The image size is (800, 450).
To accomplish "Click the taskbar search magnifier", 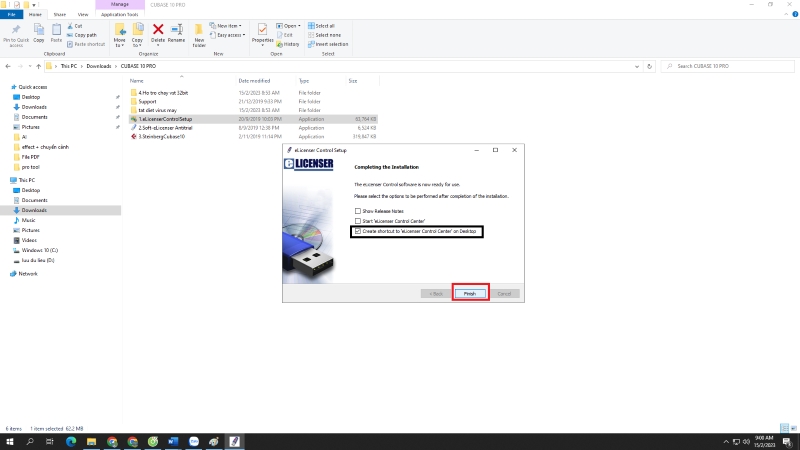I will [30, 441].
